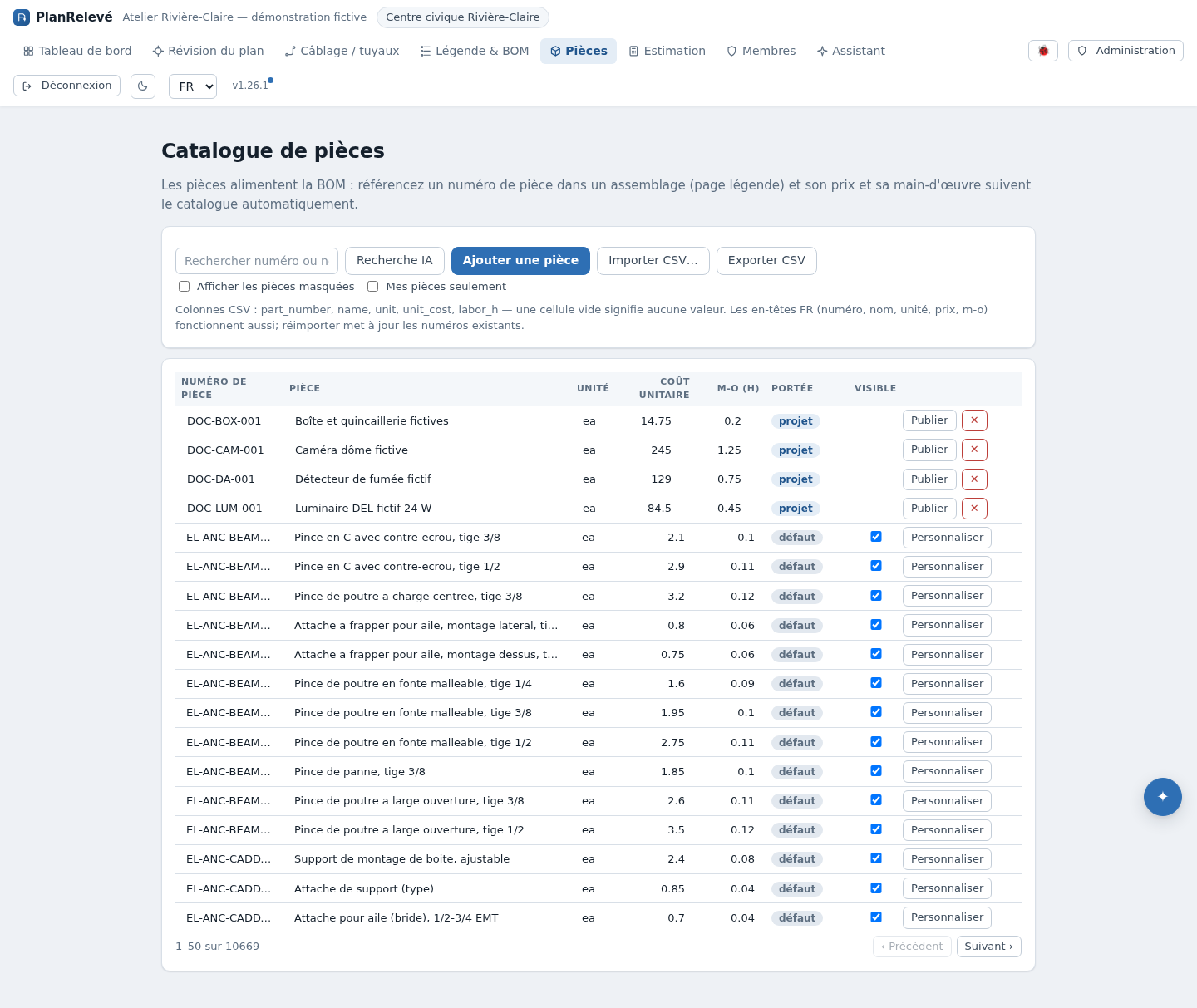
Task: Focus the part search input field
Action: [x=257, y=261]
